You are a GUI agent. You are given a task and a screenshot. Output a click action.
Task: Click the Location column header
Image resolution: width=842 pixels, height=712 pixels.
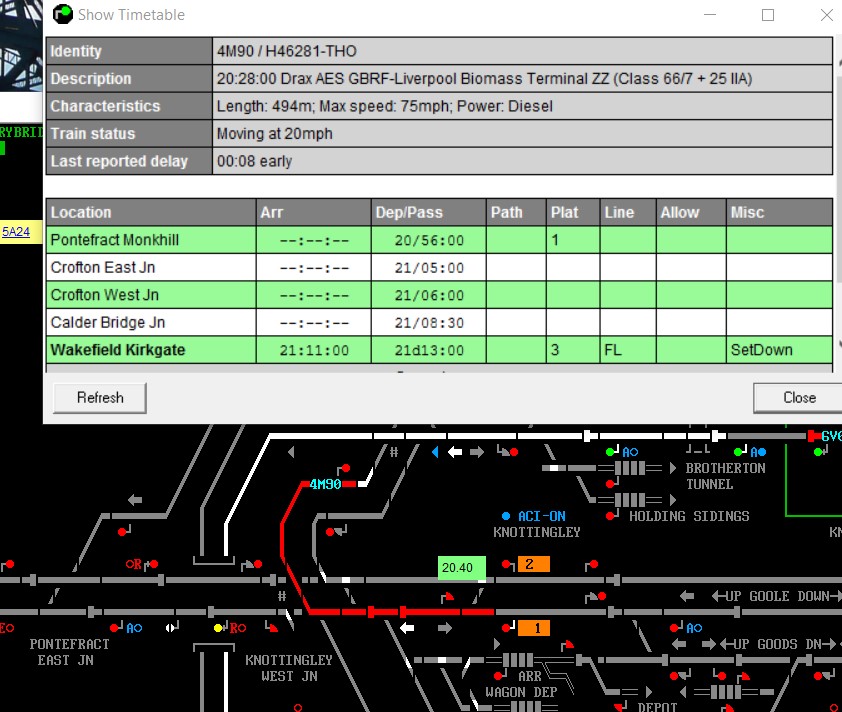pyautogui.click(x=151, y=213)
